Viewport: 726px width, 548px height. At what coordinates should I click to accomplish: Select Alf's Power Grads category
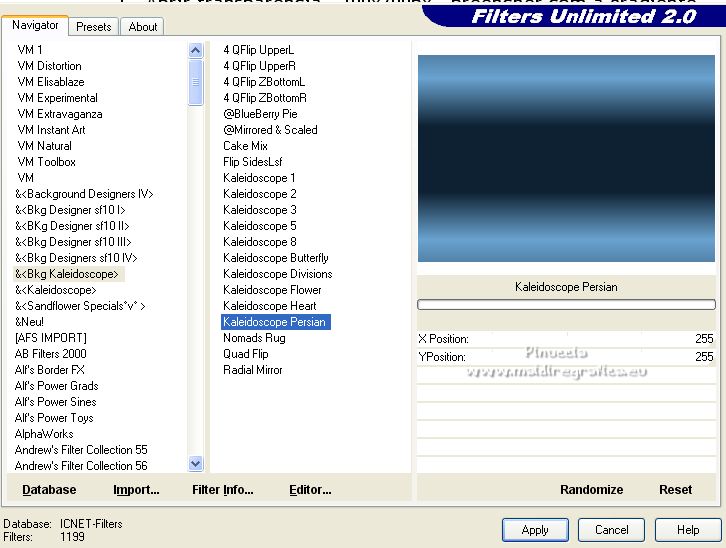point(56,386)
